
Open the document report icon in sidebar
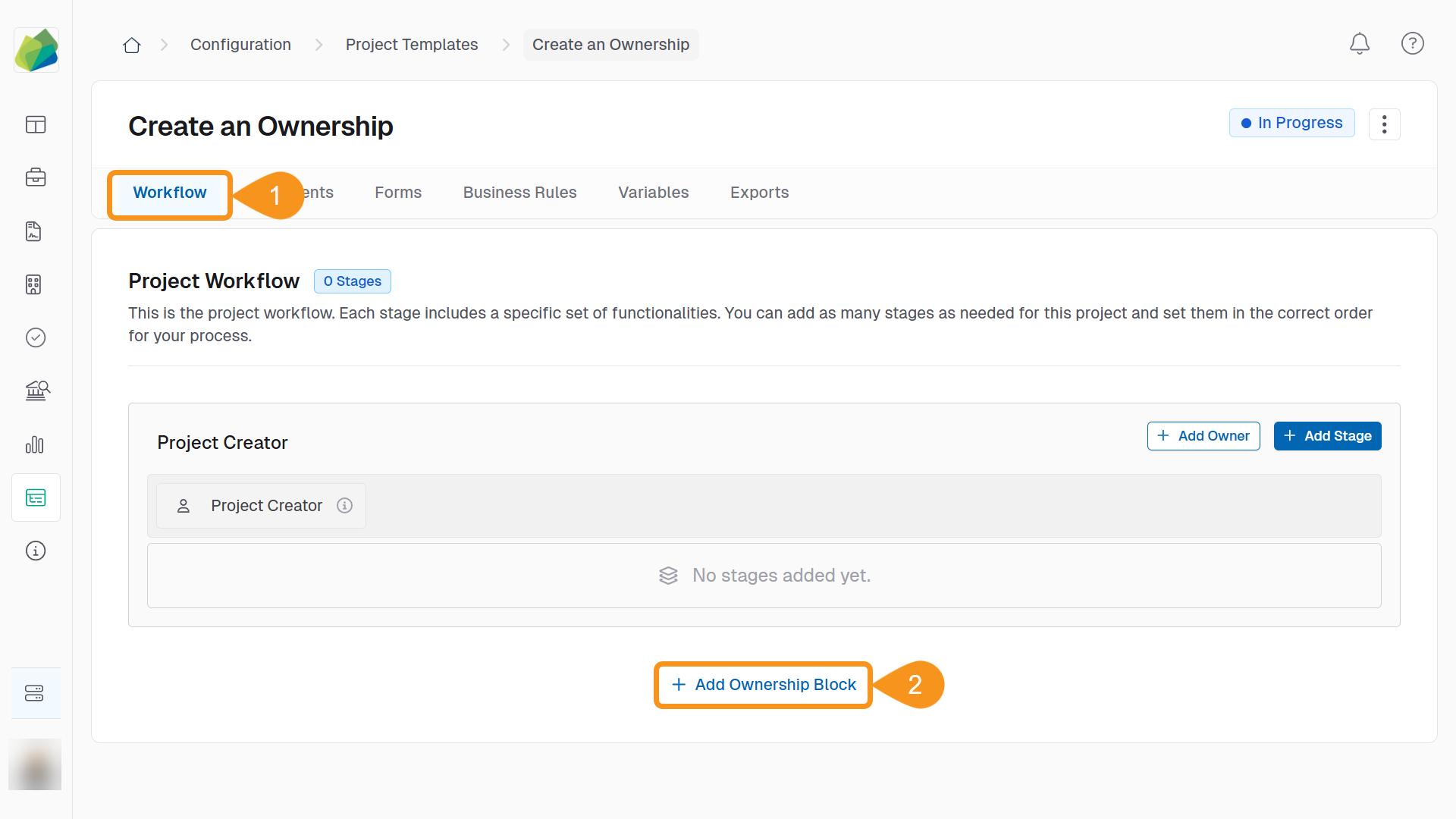tap(34, 231)
